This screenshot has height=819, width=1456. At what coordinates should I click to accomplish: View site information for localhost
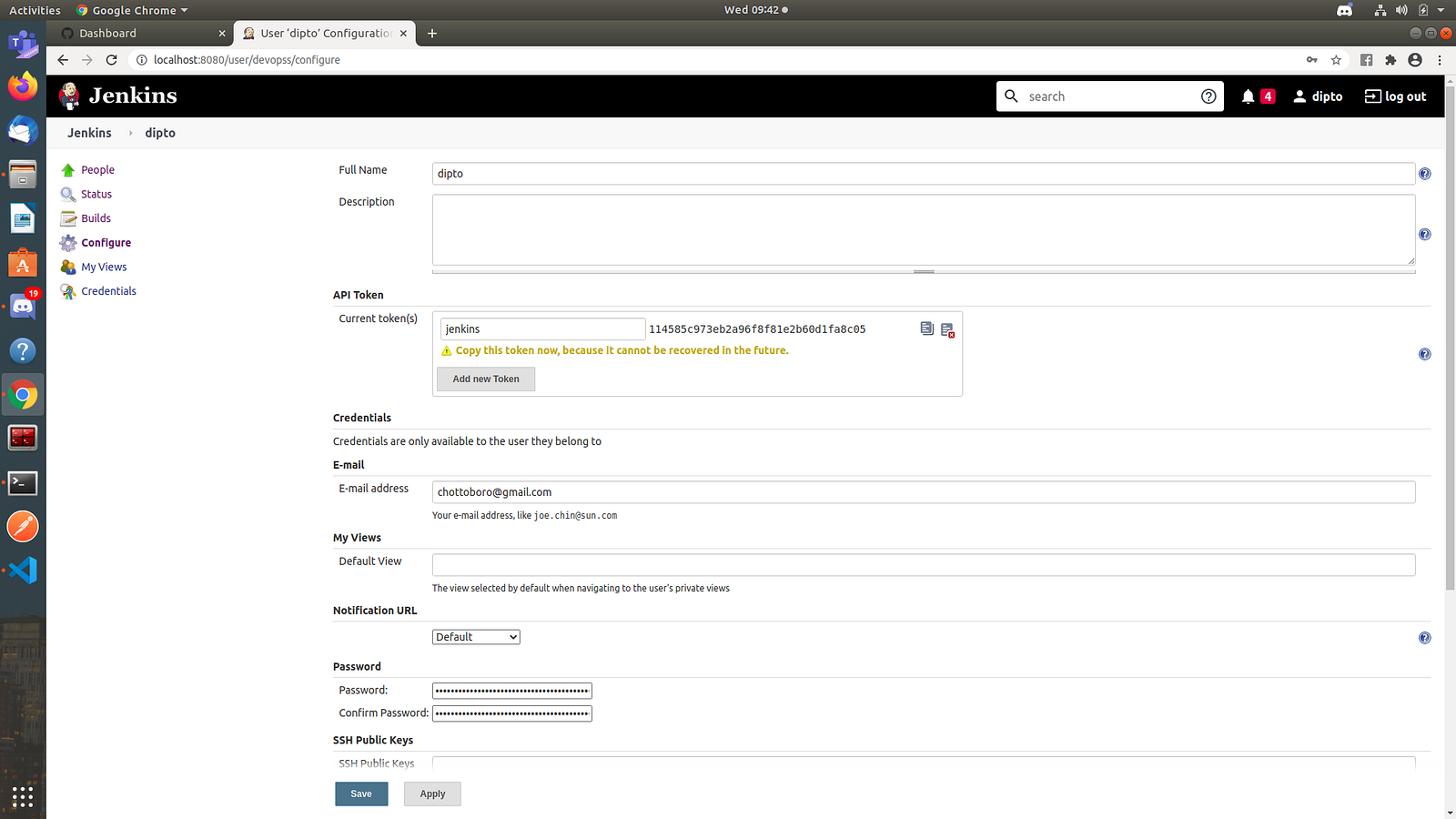point(142,60)
